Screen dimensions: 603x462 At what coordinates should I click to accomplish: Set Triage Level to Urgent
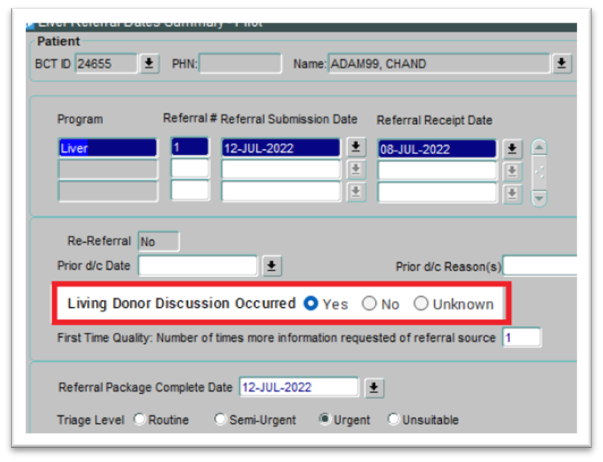coord(325,420)
